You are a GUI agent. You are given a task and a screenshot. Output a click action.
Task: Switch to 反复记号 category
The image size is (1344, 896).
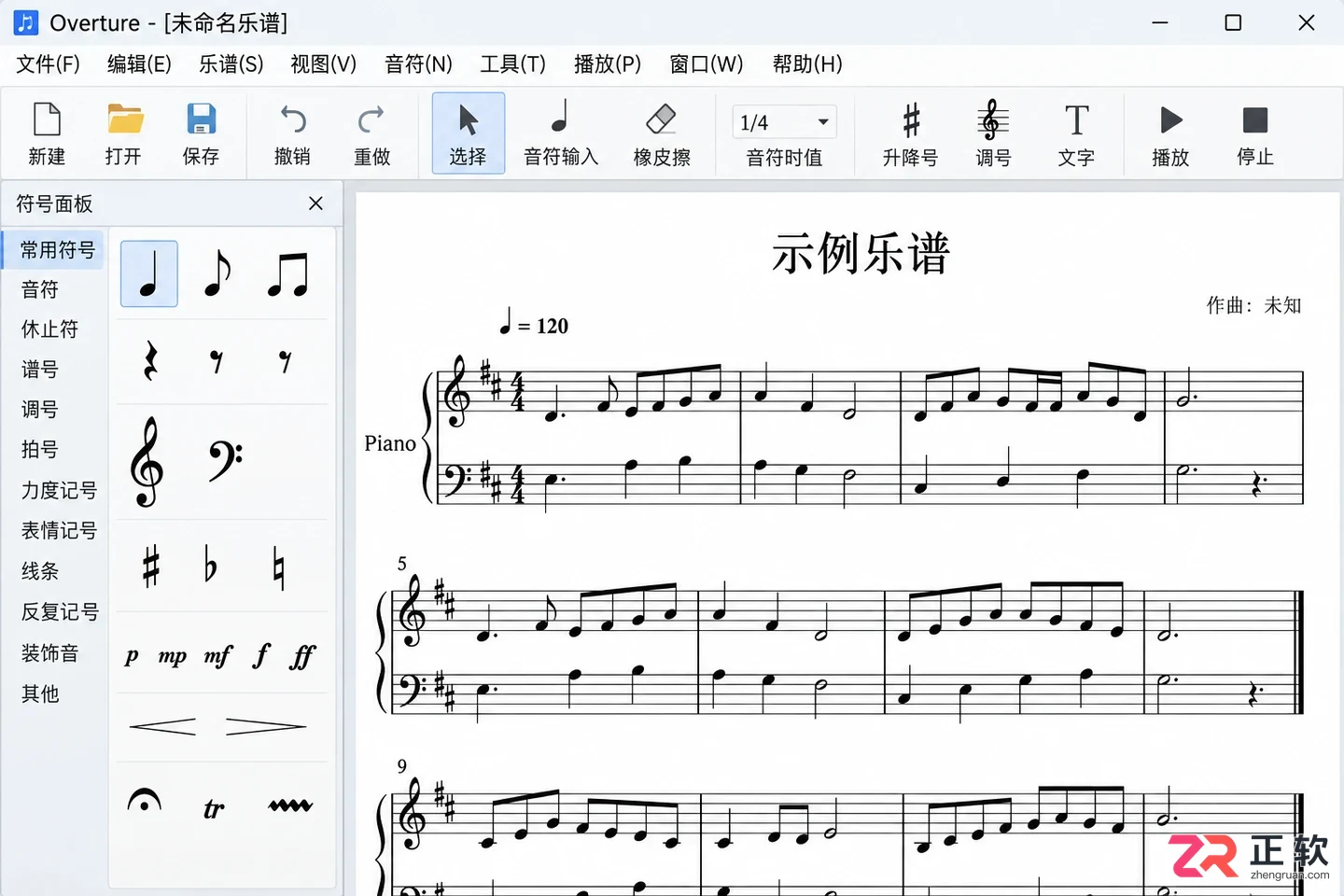[x=60, y=611]
